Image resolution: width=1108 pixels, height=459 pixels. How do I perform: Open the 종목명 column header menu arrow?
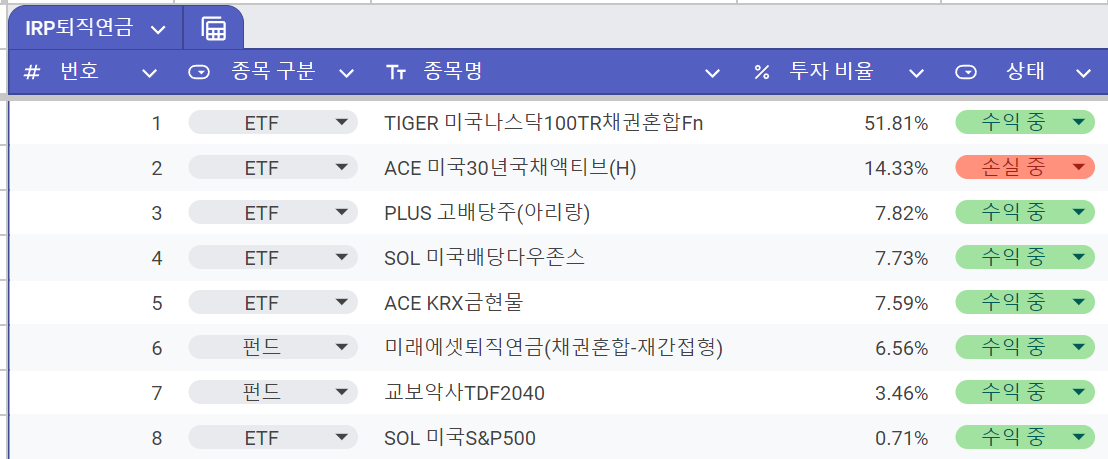(713, 73)
